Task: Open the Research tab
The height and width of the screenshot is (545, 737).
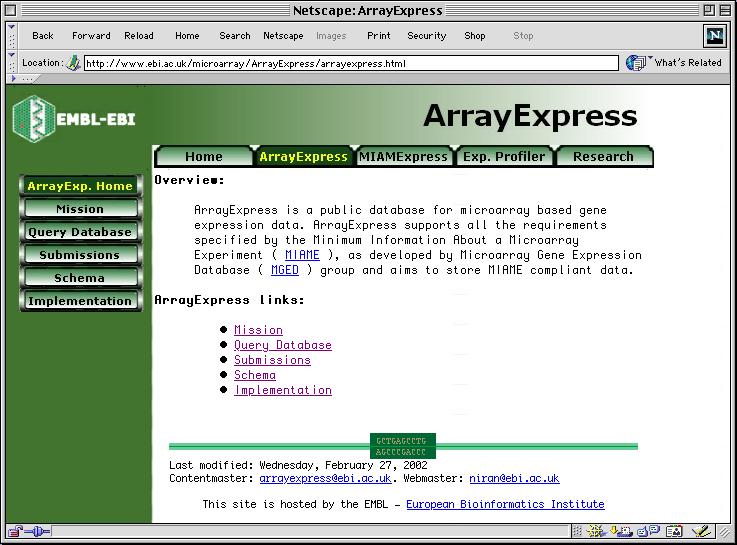Action: pyautogui.click(x=604, y=156)
